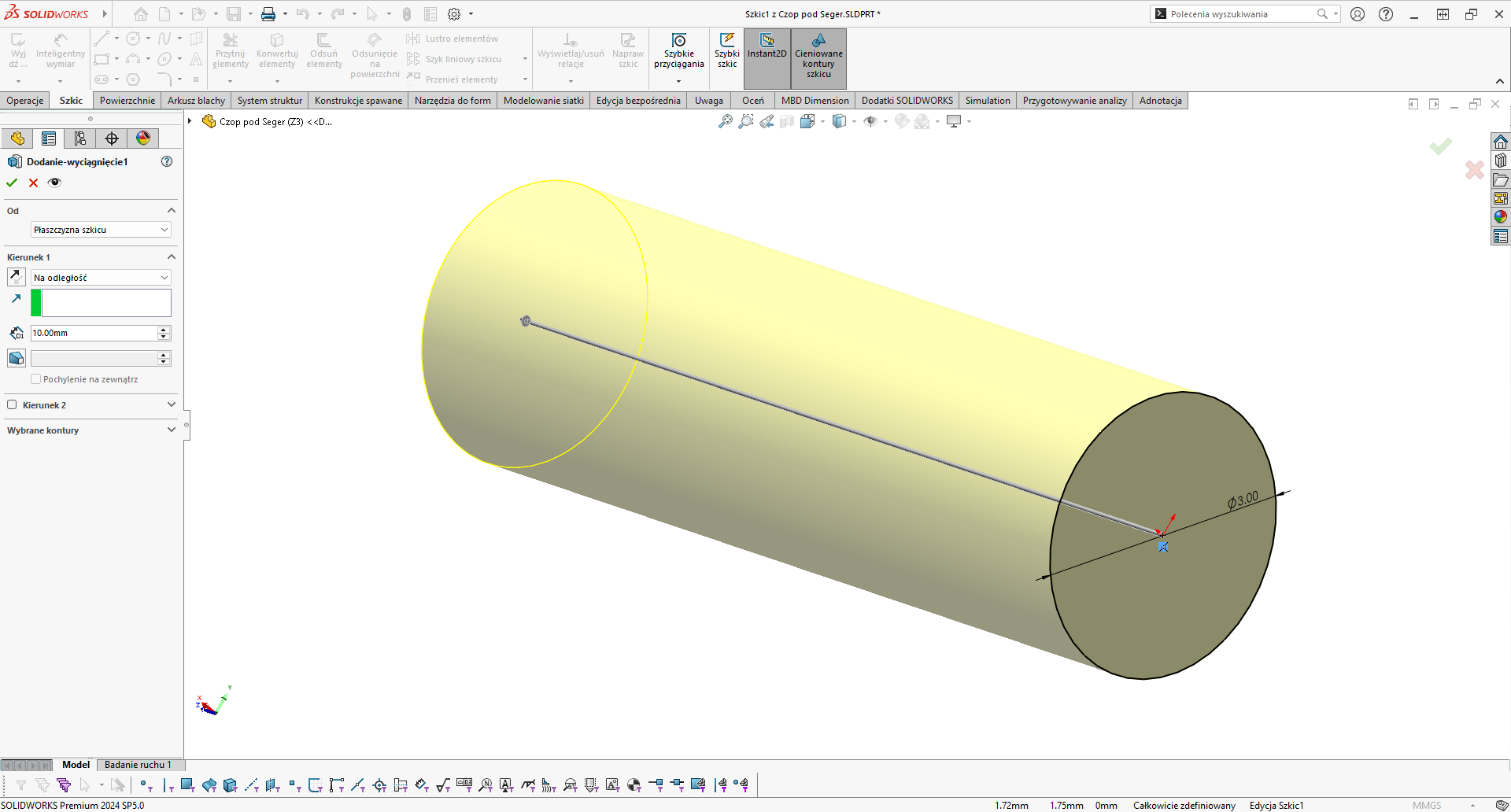Open the draft on/off button

[16, 358]
